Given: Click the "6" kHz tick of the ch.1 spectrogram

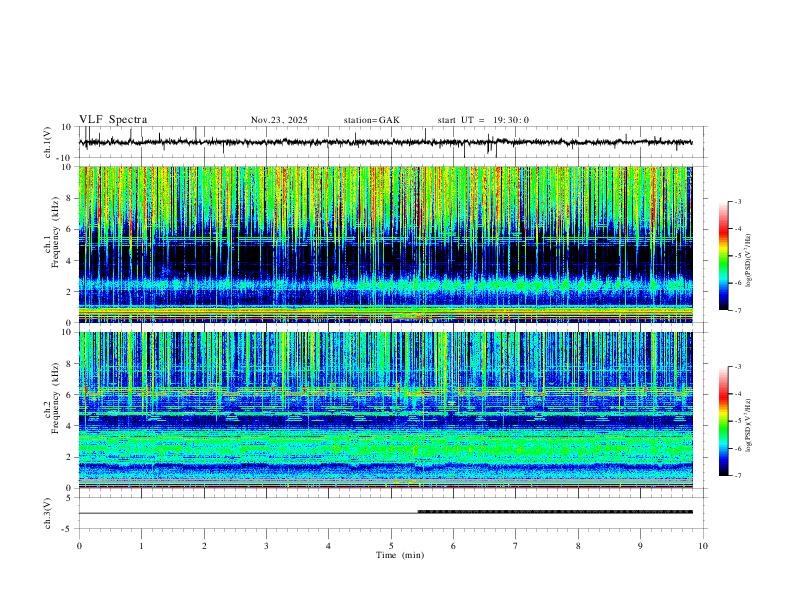Looking at the screenshot, I should [70, 230].
